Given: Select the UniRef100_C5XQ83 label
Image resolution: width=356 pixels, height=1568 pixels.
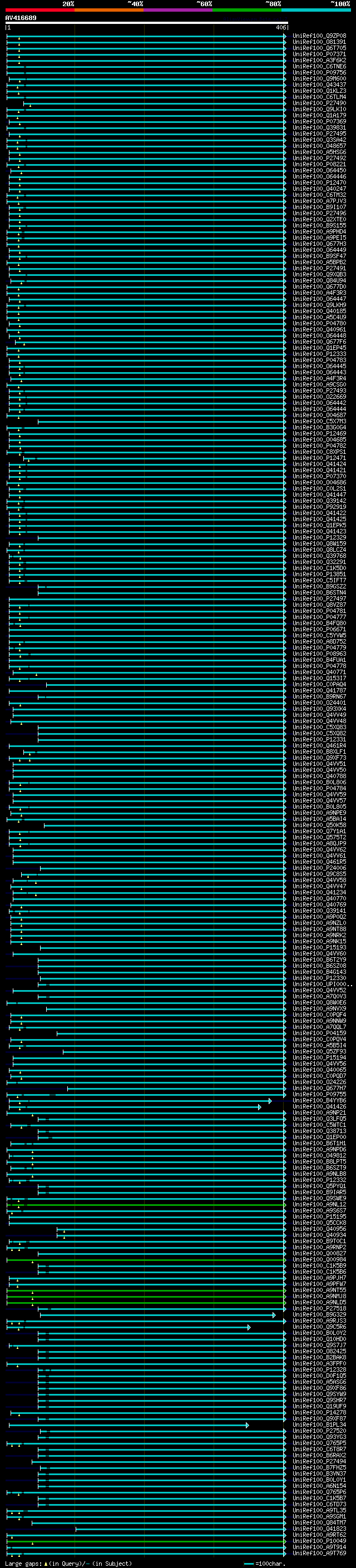Looking at the screenshot, I should [319, 727].
